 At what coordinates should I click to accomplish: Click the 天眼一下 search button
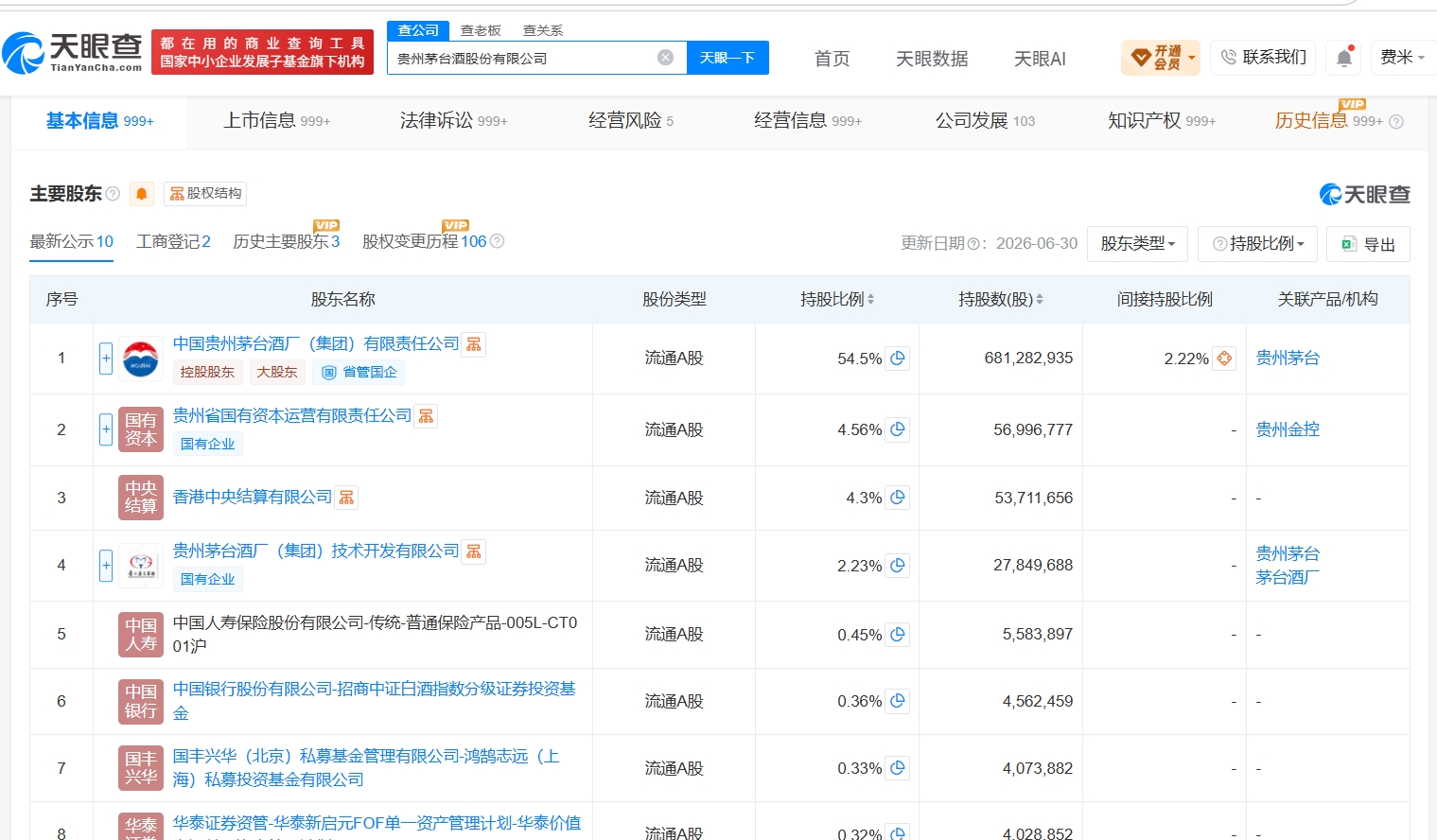pyautogui.click(x=727, y=58)
